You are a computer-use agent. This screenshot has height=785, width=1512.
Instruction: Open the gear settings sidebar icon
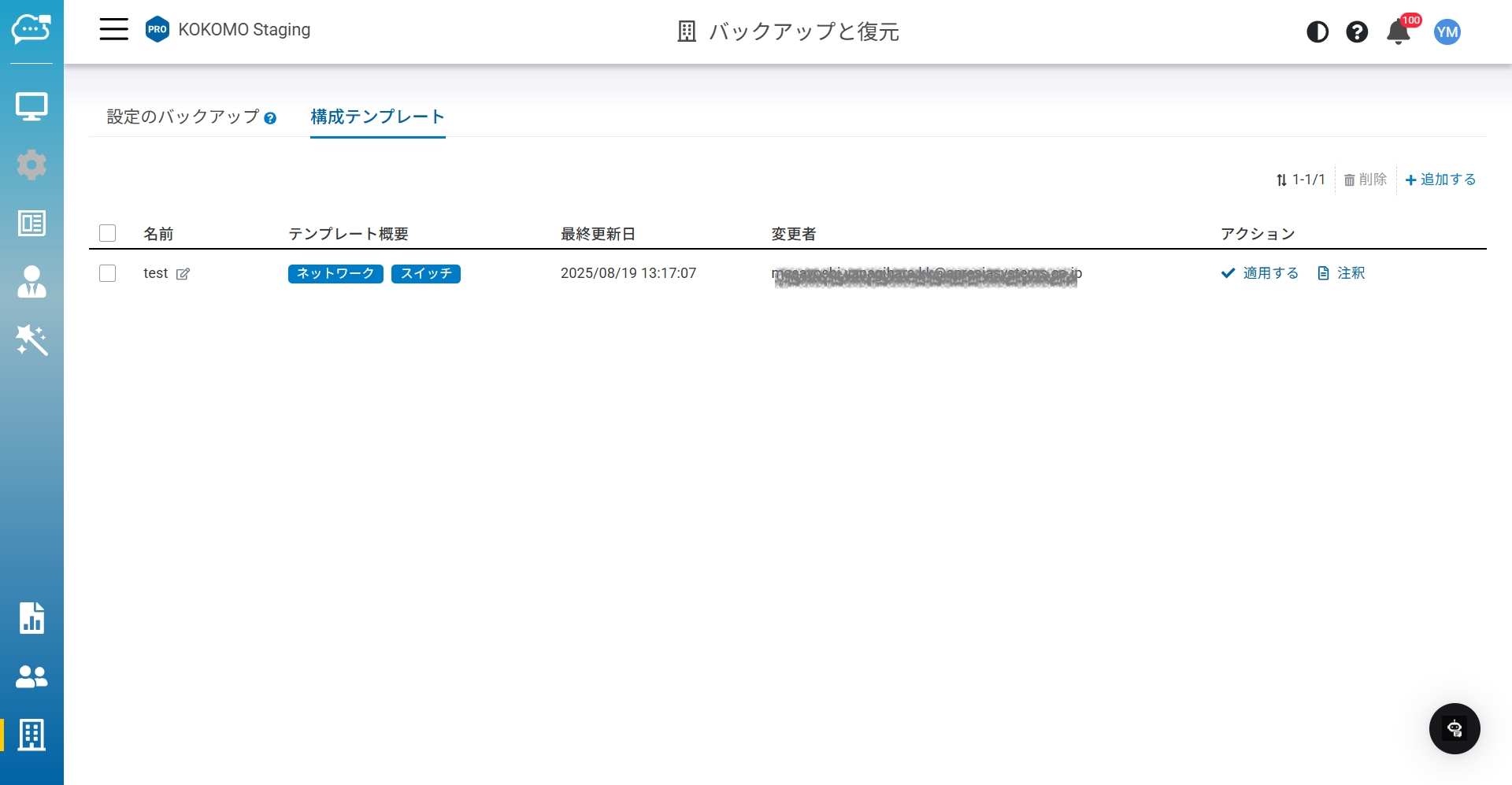coord(31,165)
